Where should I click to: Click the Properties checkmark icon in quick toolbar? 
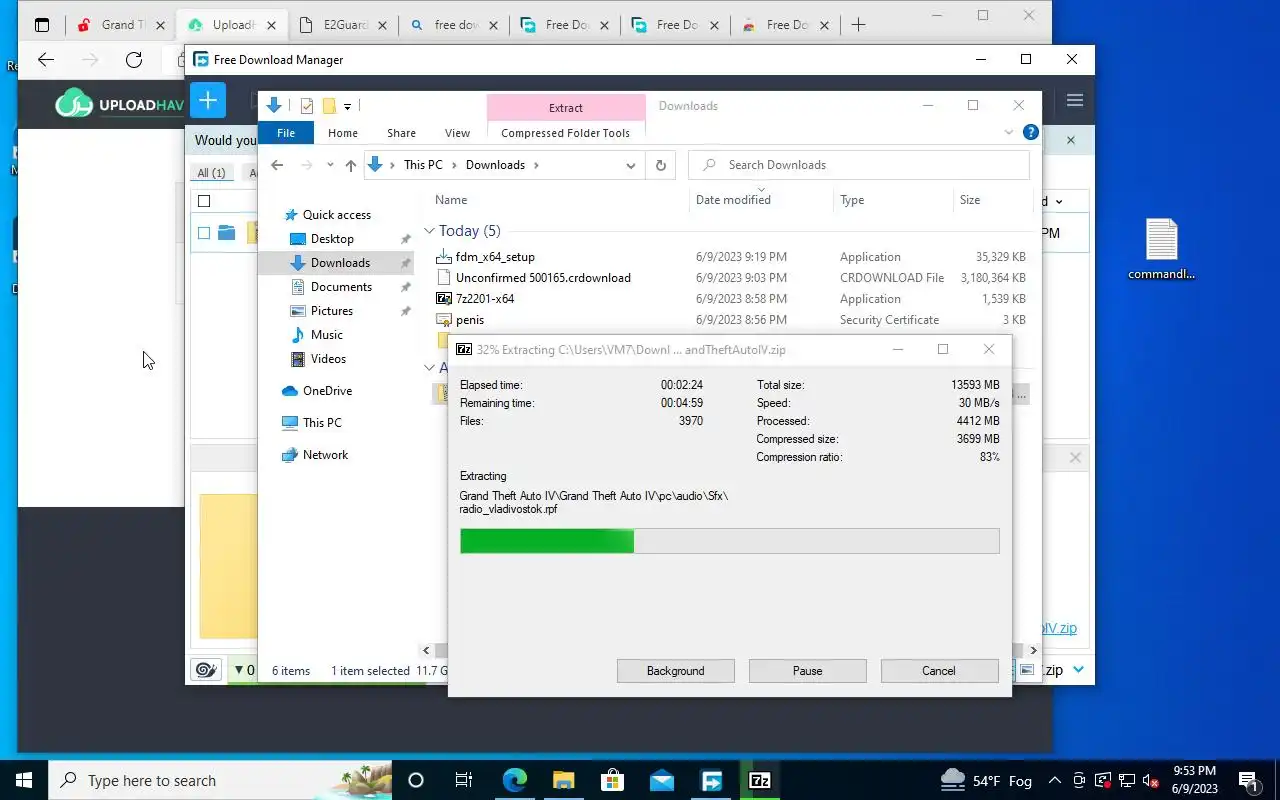tap(306, 106)
